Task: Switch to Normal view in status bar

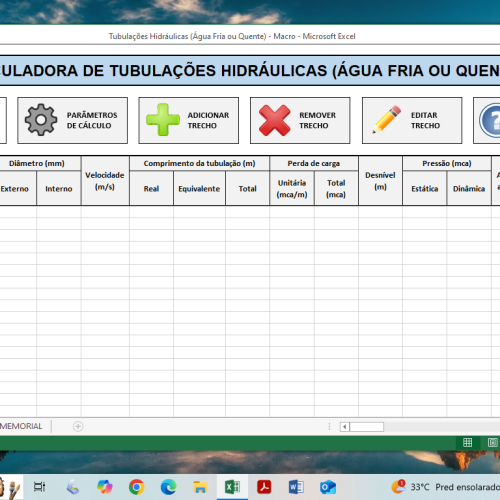Action: pyautogui.click(x=467, y=442)
